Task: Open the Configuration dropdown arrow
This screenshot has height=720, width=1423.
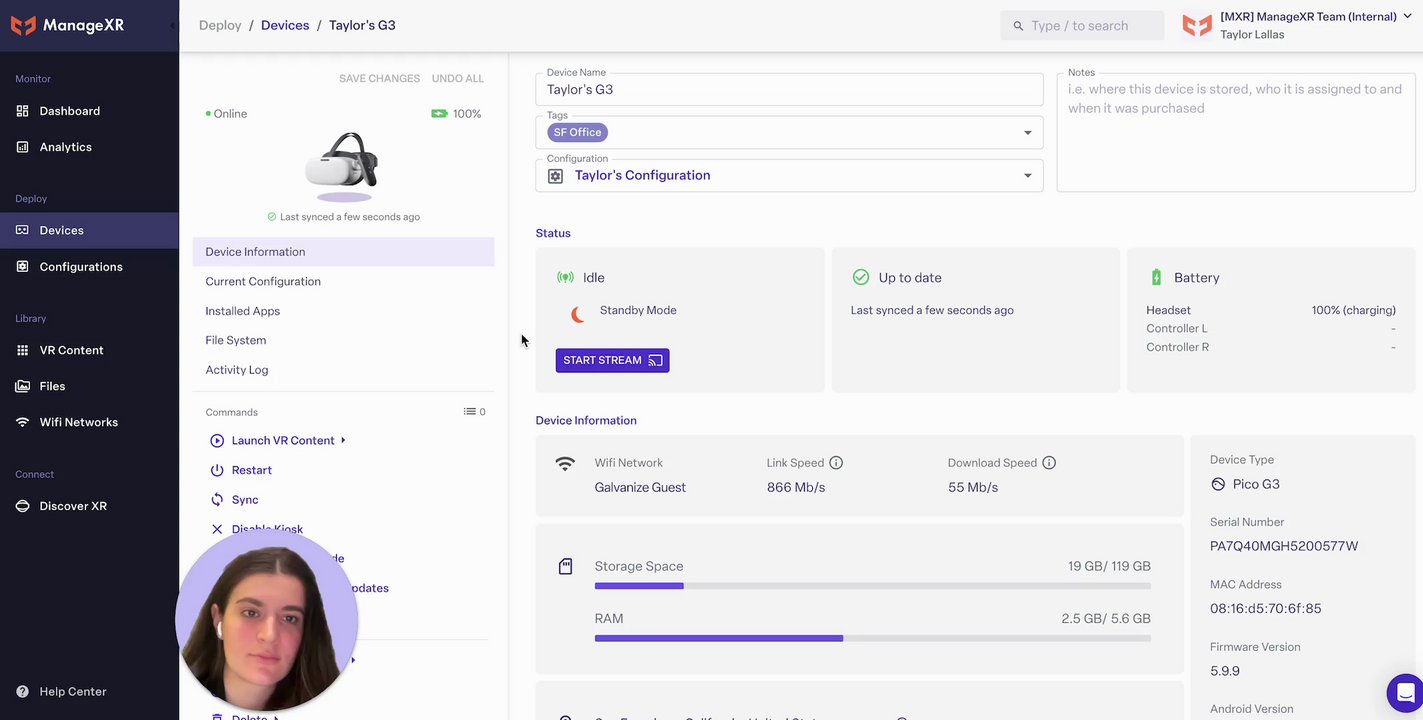Action: (x=1027, y=176)
